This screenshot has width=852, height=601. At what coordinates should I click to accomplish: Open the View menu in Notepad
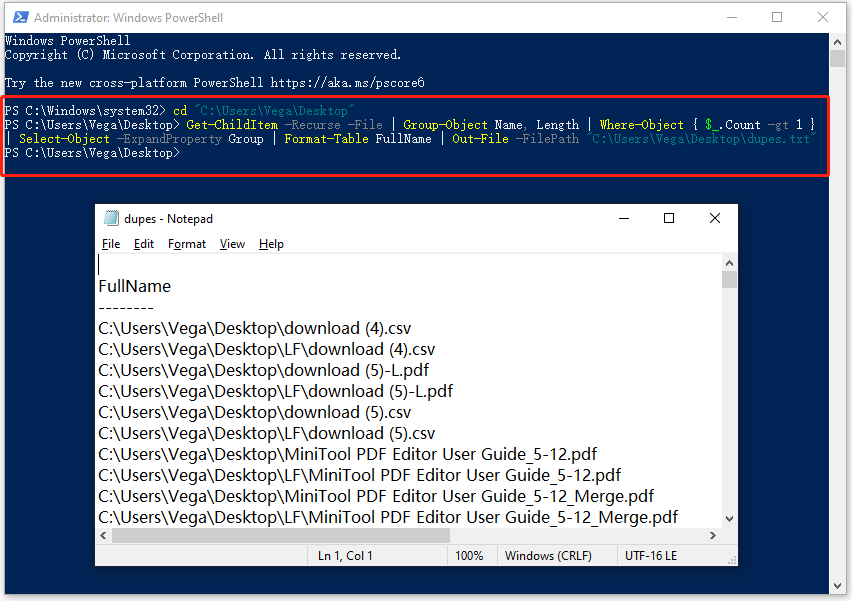231,243
